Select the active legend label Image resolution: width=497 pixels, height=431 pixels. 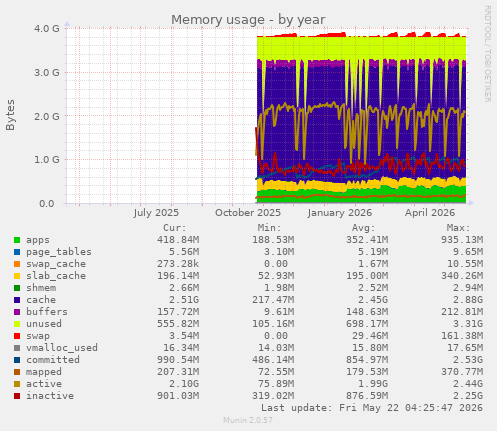(x=44, y=384)
